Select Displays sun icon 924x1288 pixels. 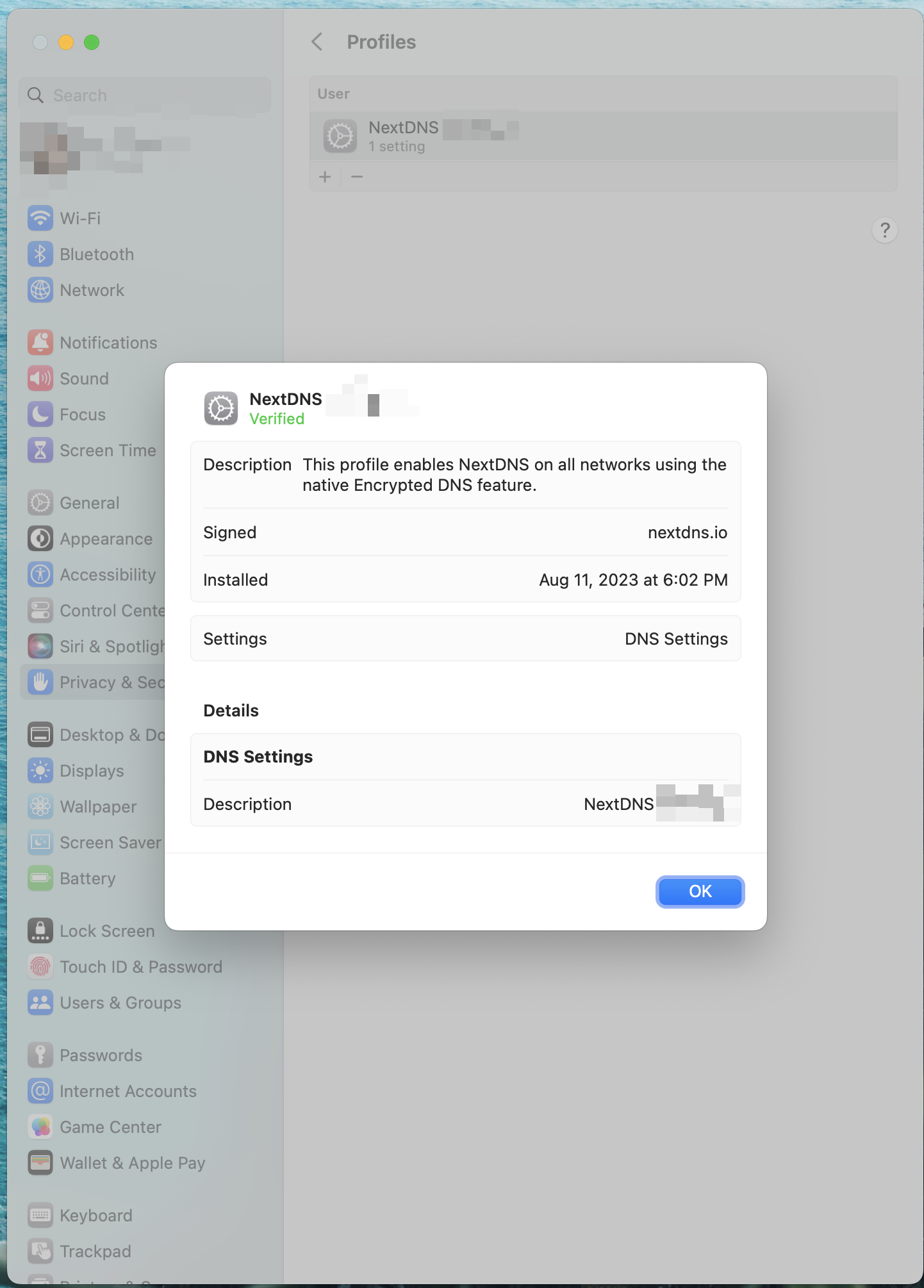pos(40,771)
